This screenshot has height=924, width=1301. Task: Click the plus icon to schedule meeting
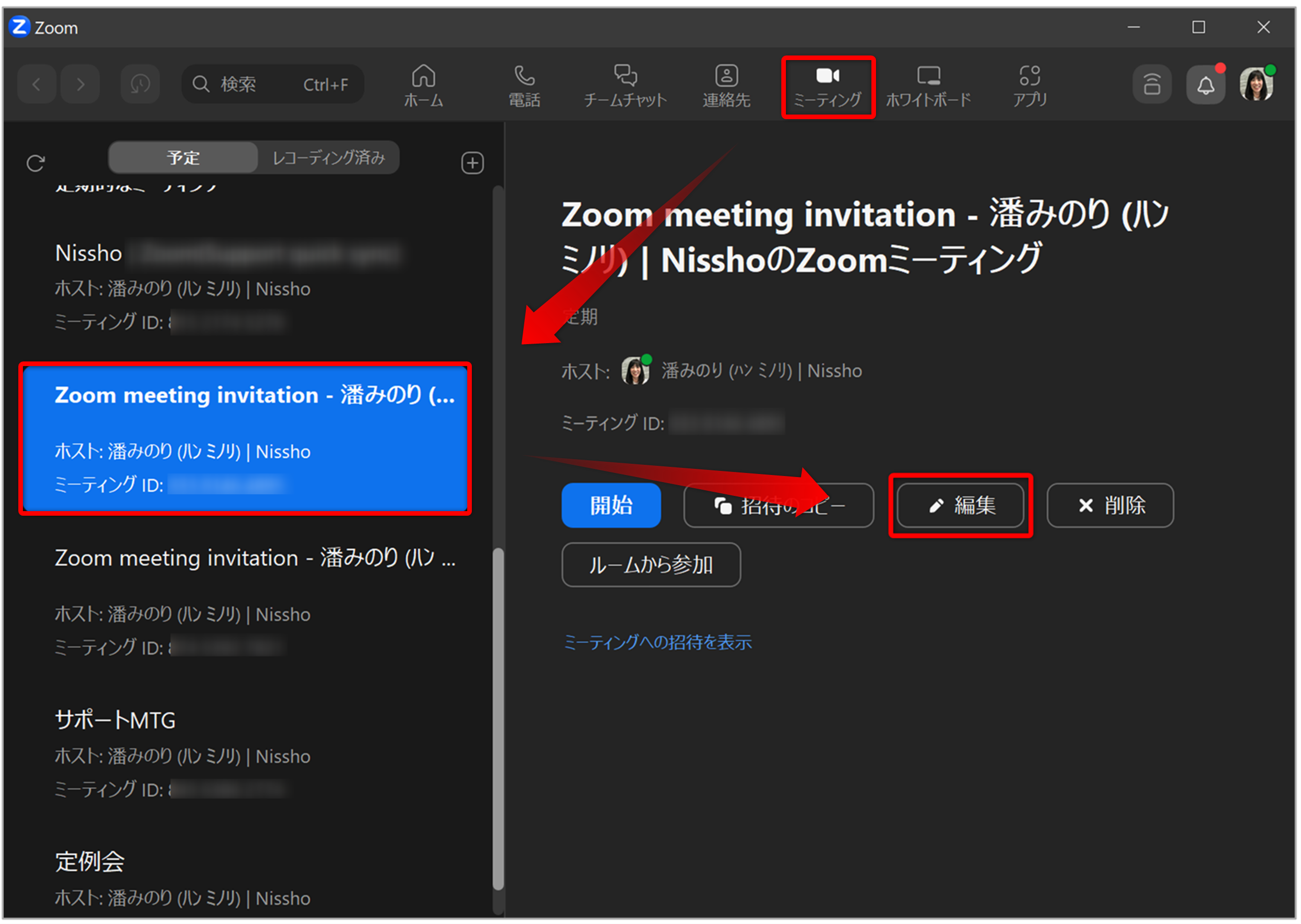(x=472, y=163)
